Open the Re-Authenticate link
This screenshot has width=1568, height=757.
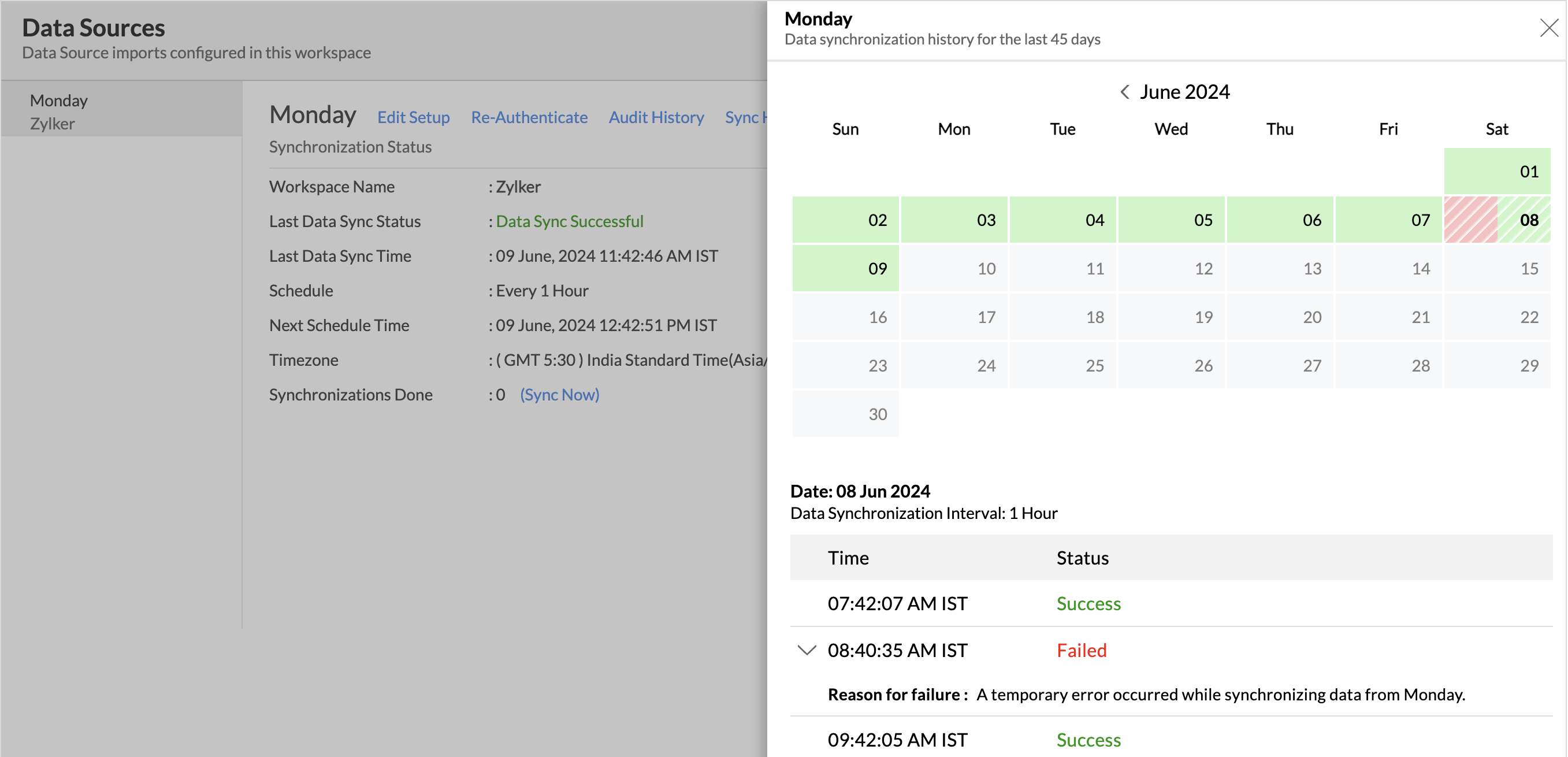(x=529, y=117)
